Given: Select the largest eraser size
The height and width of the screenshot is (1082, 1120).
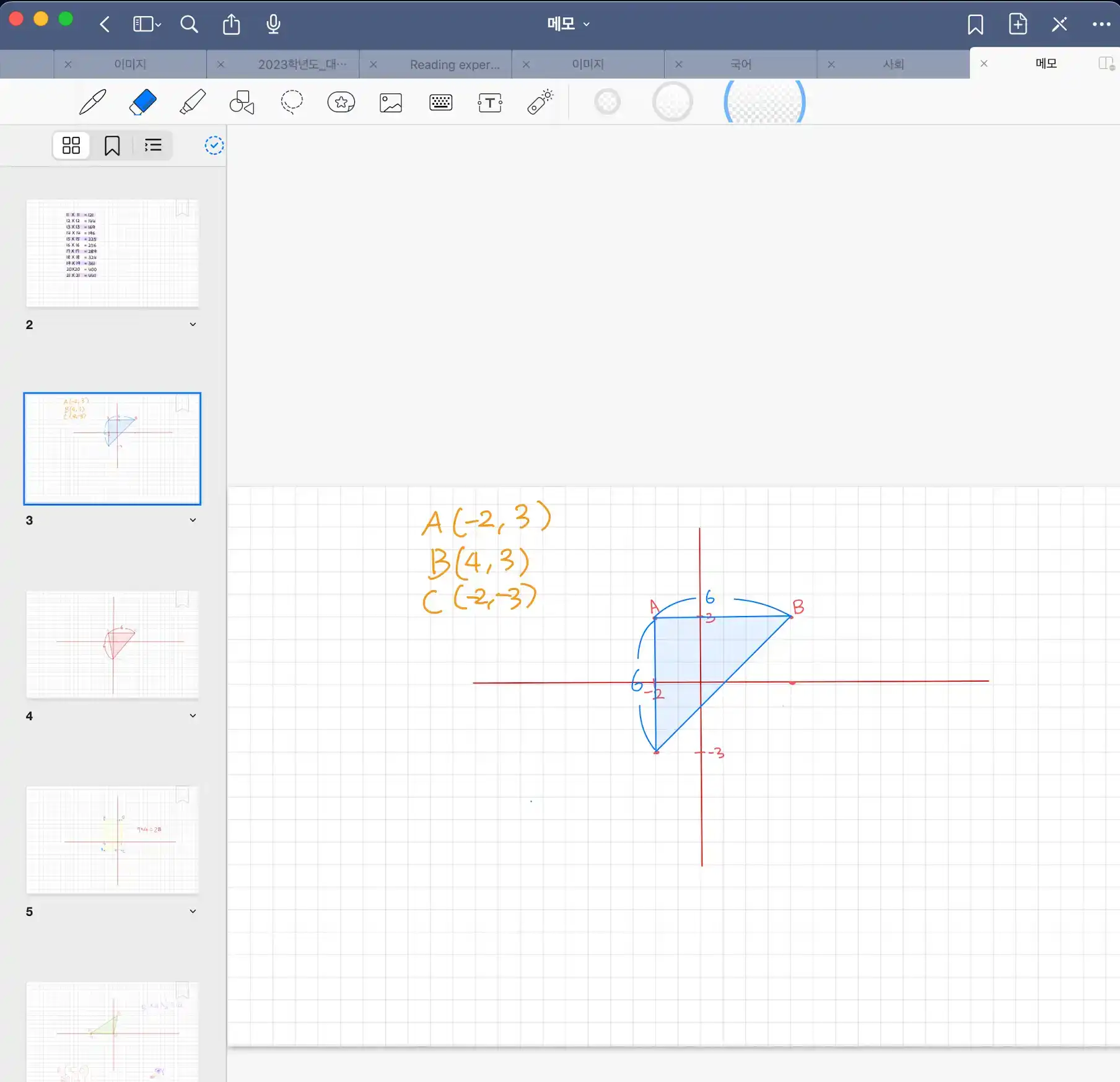Looking at the screenshot, I should pyautogui.click(x=764, y=102).
